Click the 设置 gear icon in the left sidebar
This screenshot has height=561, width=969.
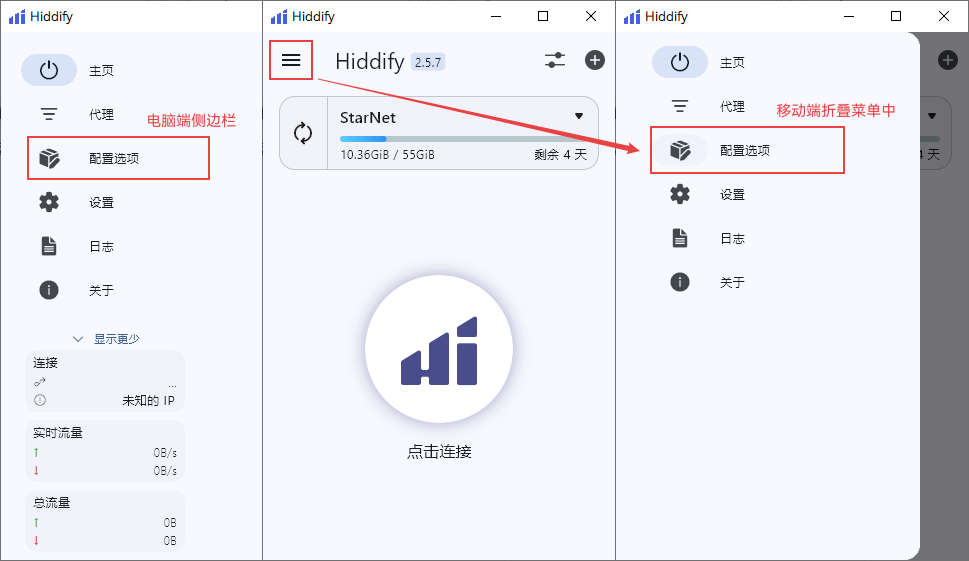(49, 202)
